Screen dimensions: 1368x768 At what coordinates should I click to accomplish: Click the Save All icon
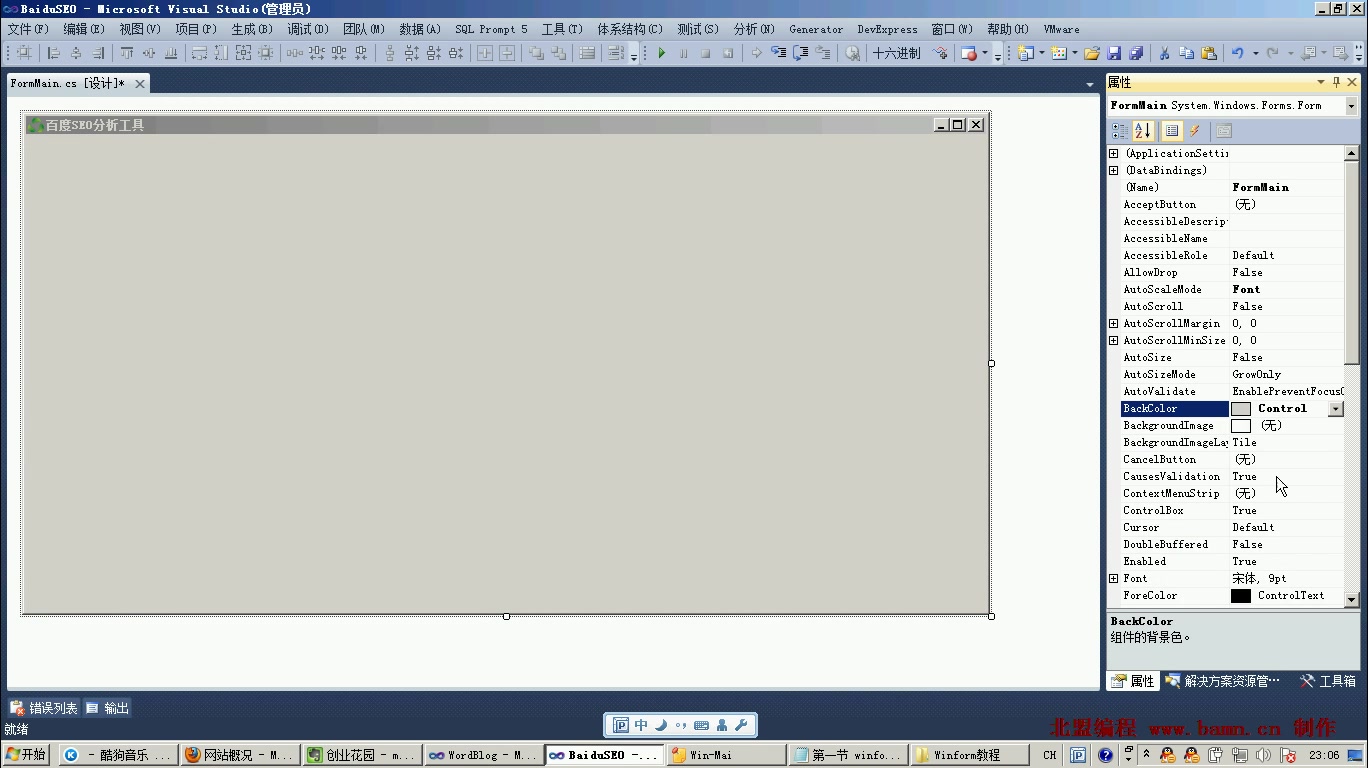coord(1135,53)
